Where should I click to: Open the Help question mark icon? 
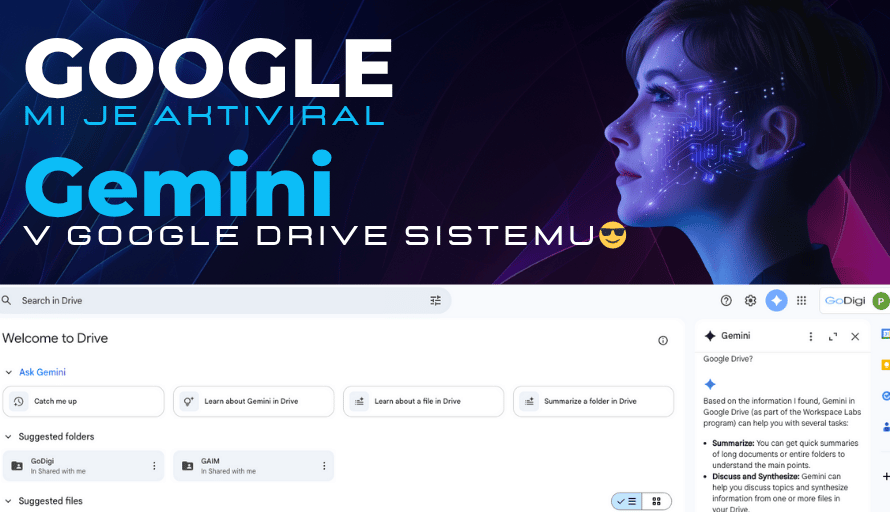coord(726,300)
